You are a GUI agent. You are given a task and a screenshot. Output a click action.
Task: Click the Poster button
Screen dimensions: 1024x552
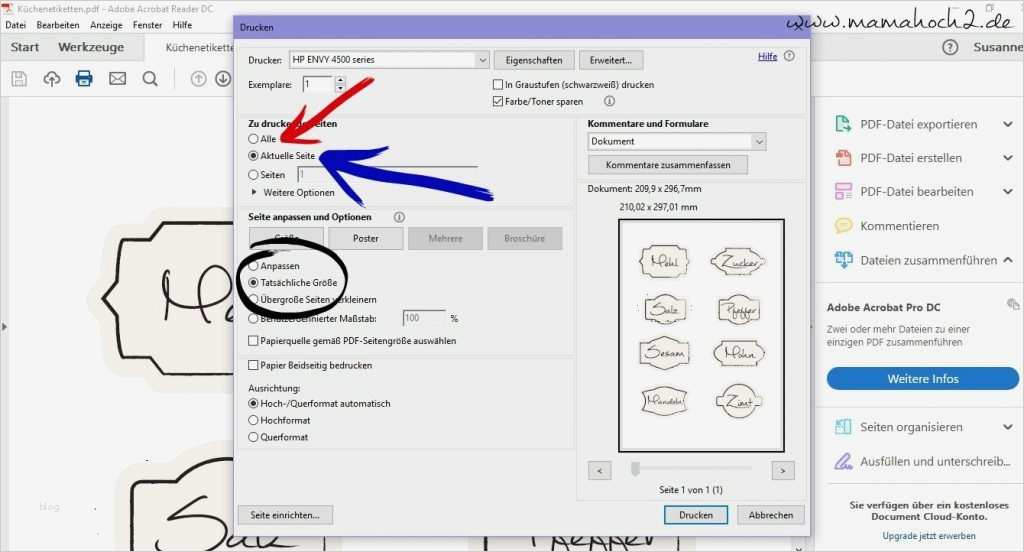(x=366, y=238)
